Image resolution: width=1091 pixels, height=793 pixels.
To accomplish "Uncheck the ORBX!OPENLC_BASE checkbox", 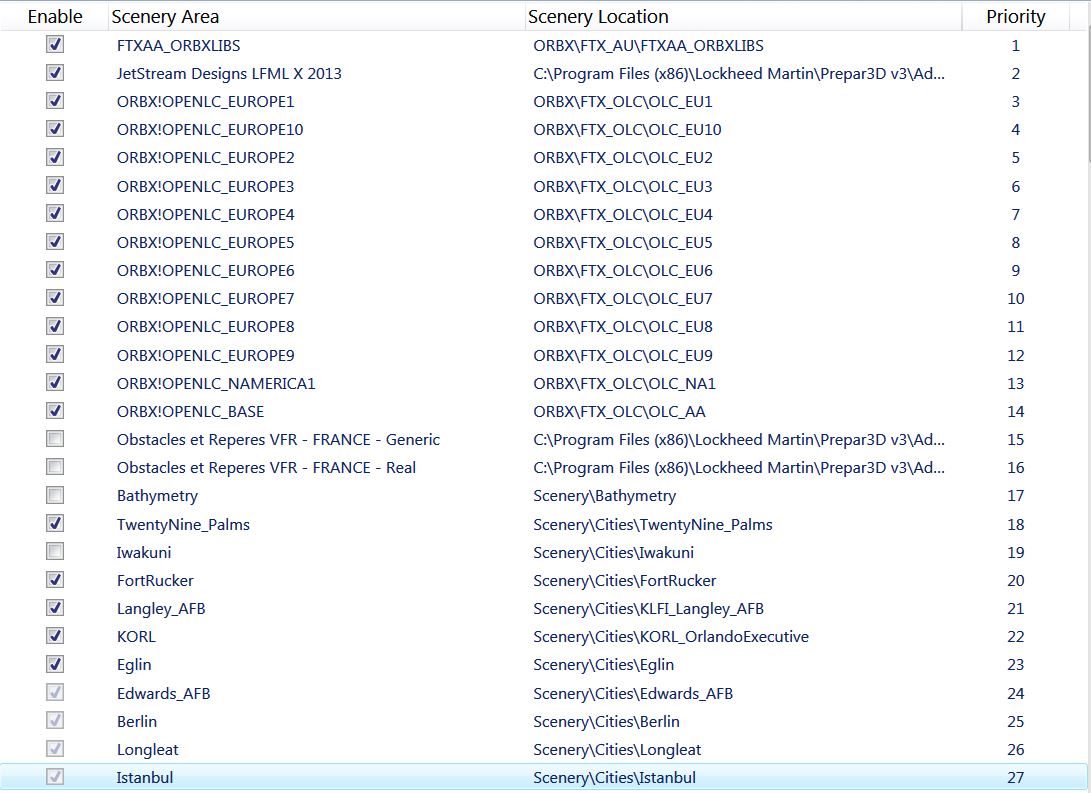I will (x=55, y=410).
